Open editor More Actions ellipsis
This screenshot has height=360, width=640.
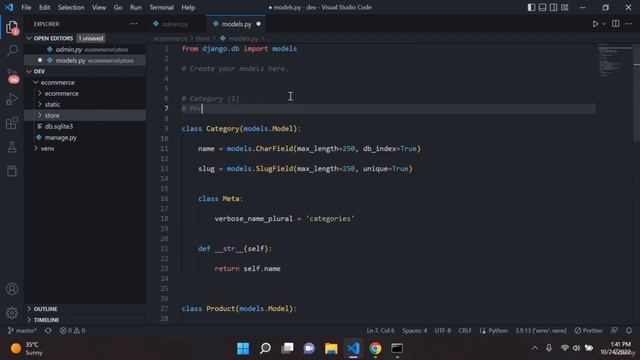pyautogui.click(x=629, y=24)
